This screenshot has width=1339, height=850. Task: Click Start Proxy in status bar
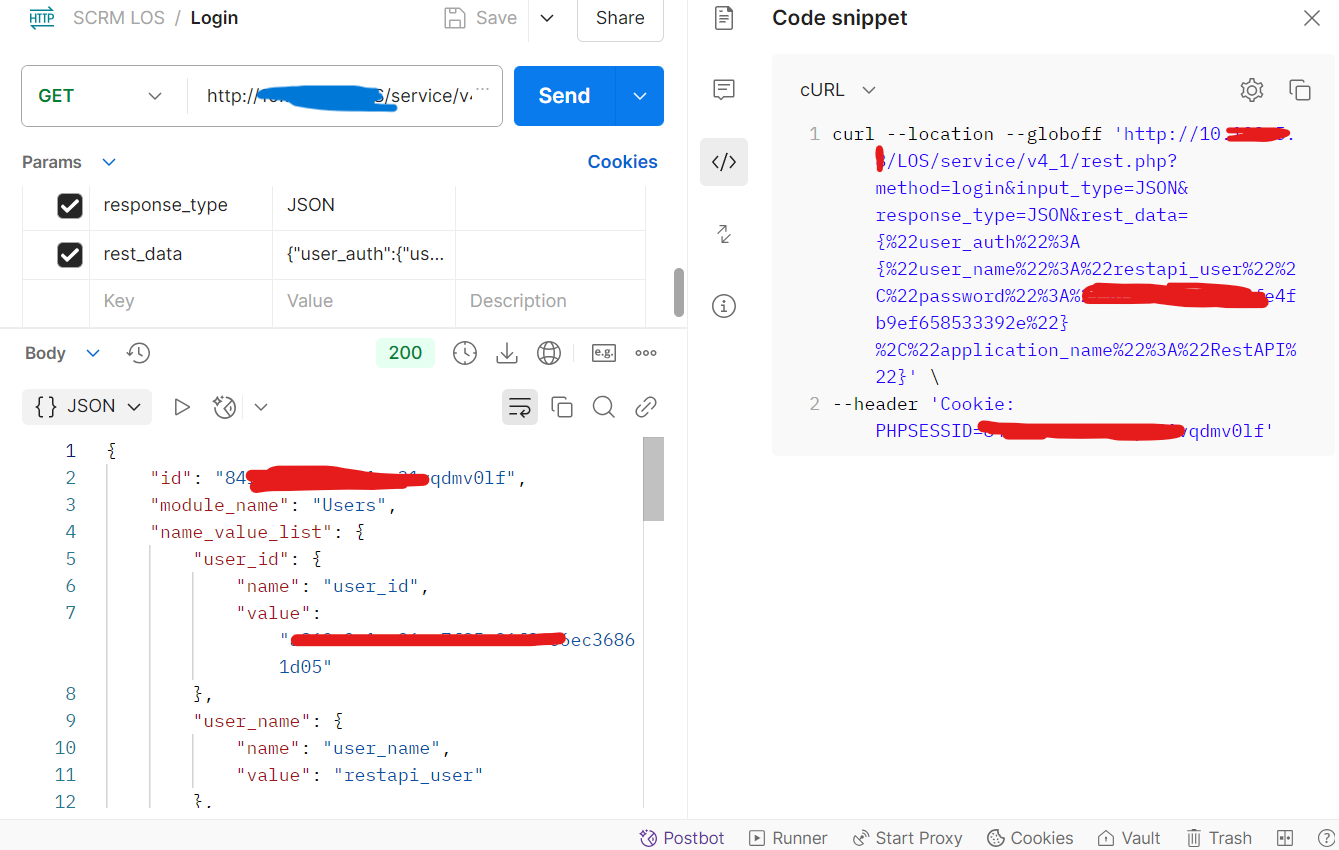pyautogui.click(x=907, y=838)
